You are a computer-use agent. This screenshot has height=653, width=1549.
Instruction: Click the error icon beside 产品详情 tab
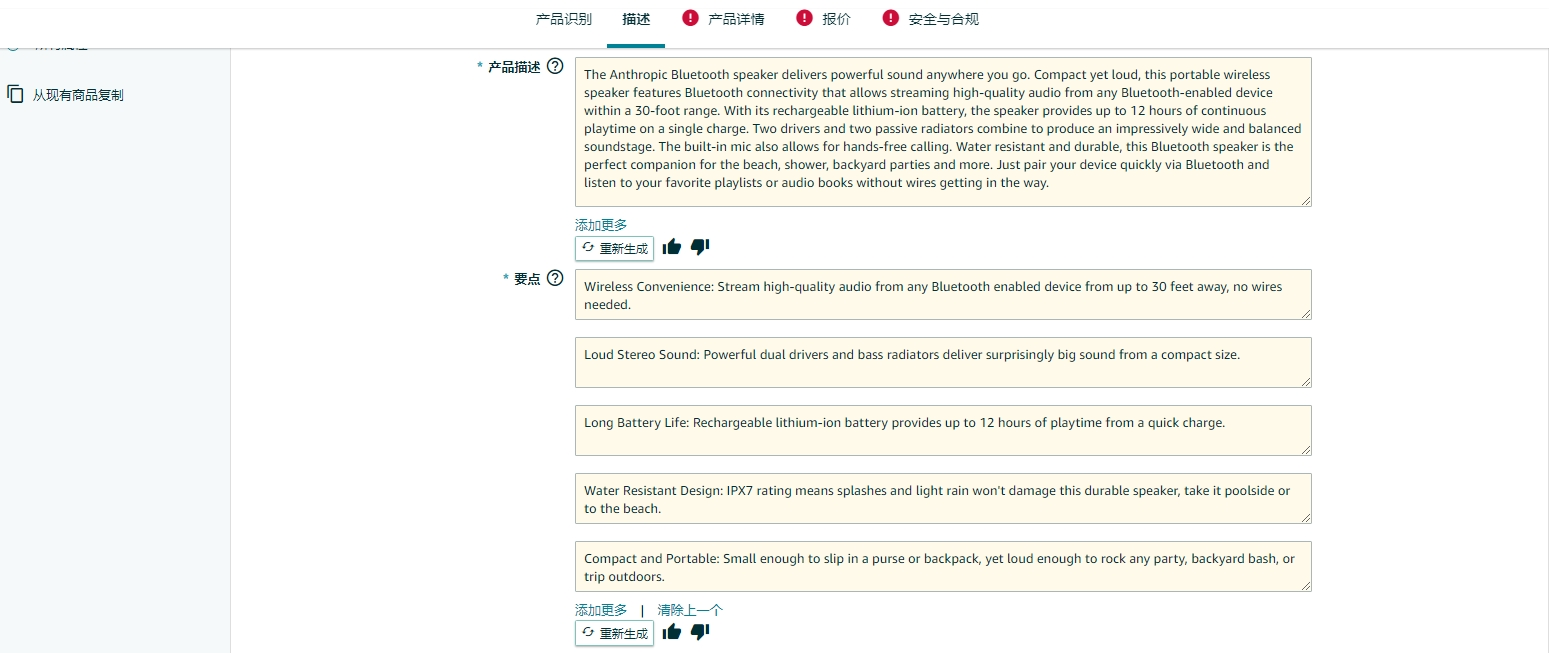click(690, 18)
